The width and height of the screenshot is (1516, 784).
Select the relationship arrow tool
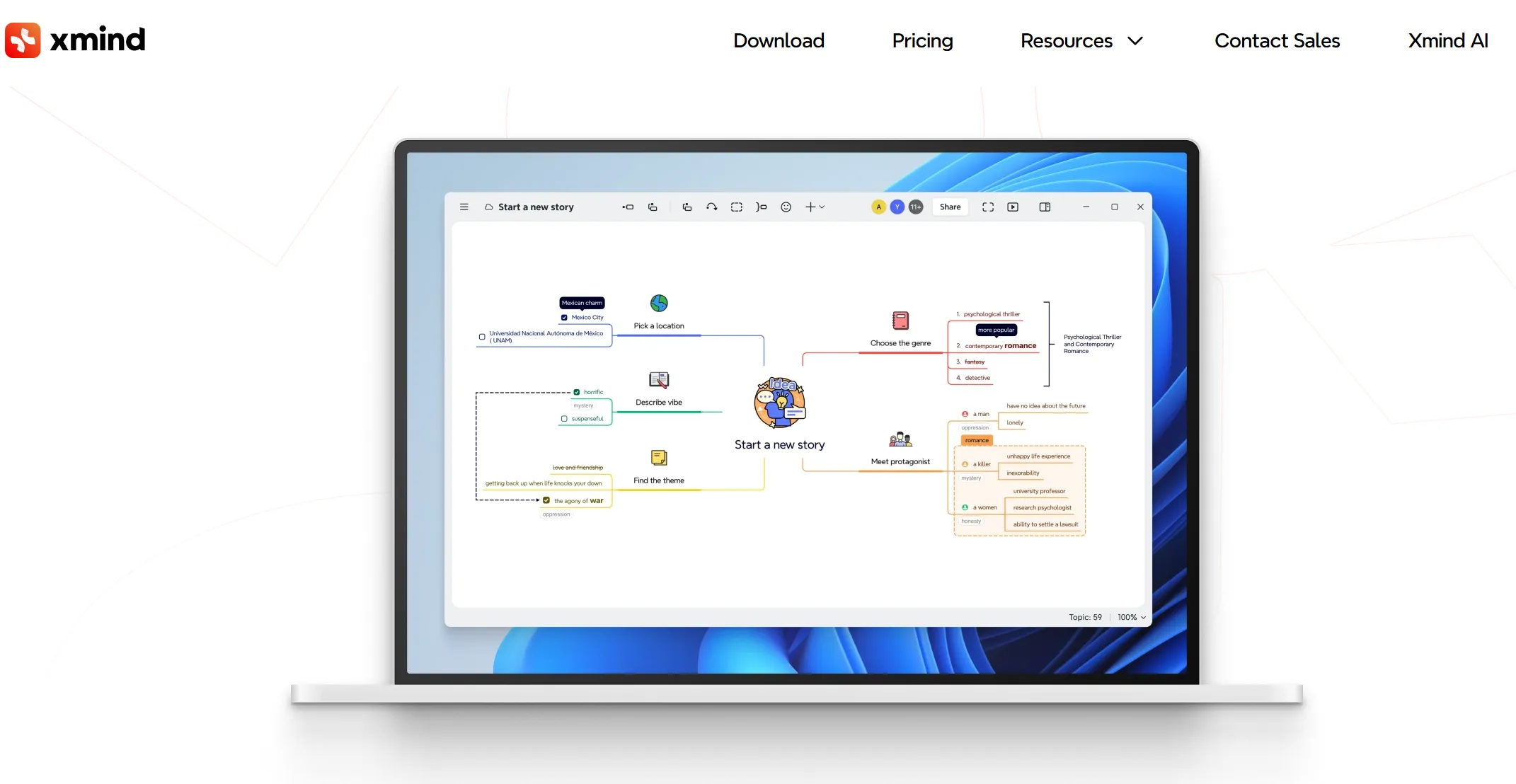[711, 207]
